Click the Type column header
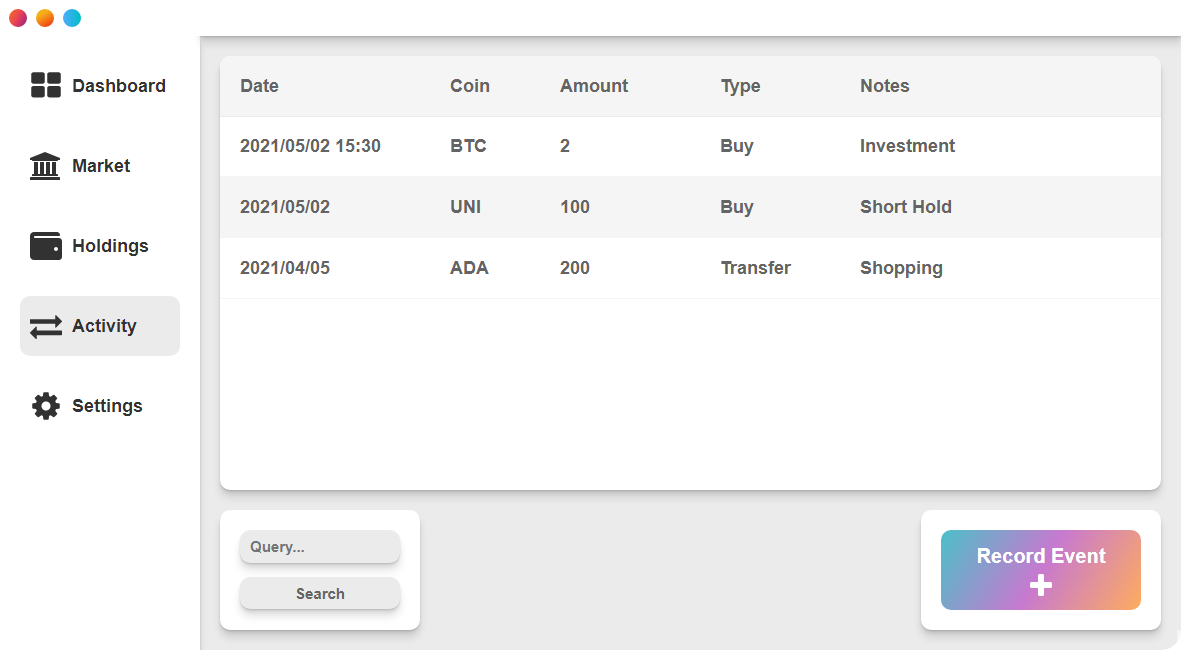The width and height of the screenshot is (1181, 650). click(740, 86)
